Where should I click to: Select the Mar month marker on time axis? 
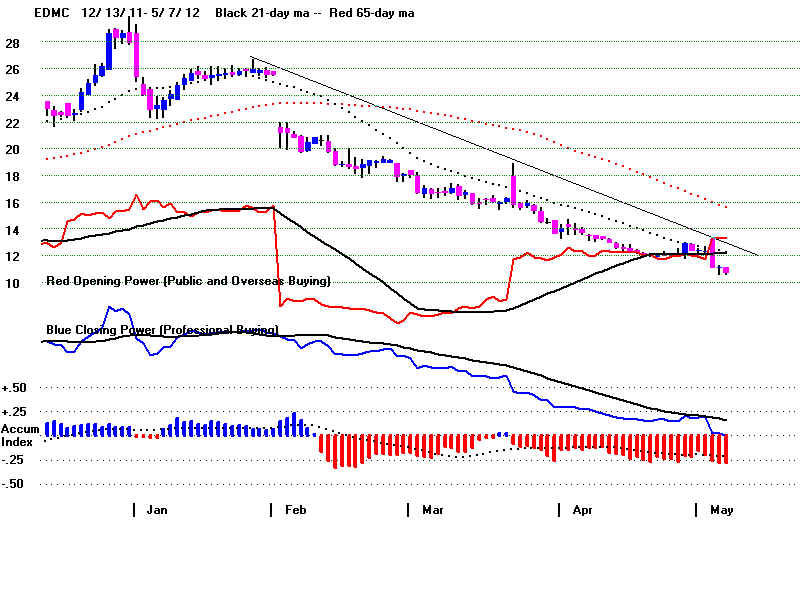click(x=431, y=510)
